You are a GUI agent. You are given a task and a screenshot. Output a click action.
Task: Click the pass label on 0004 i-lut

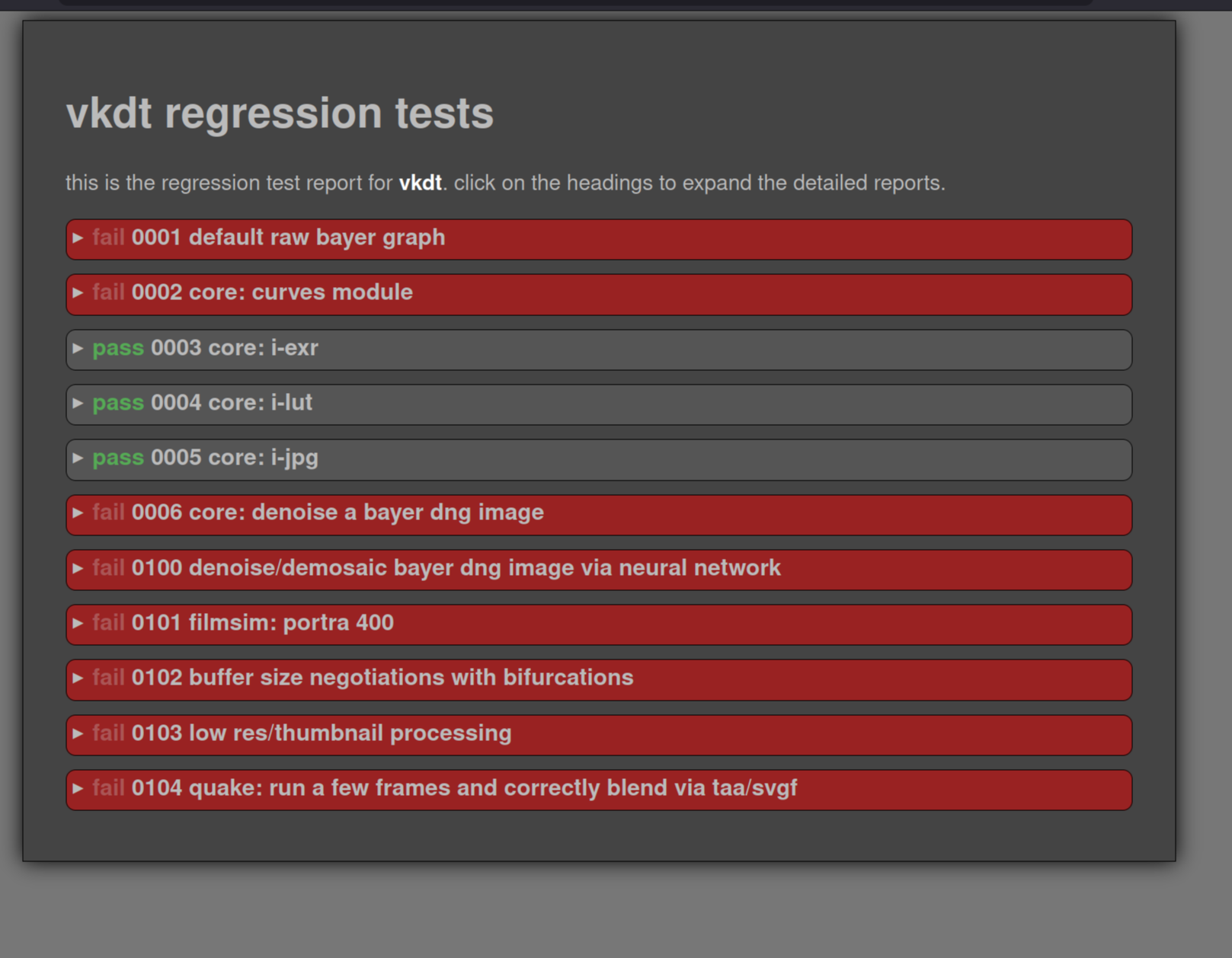118,403
